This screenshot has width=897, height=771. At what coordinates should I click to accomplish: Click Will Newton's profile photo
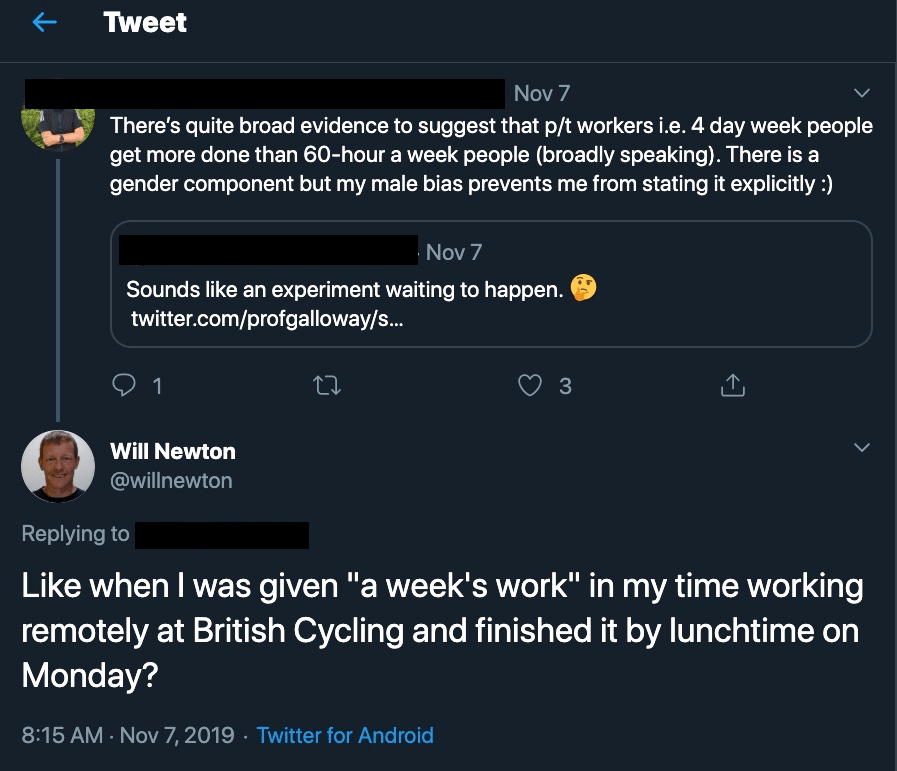point(58,465)
